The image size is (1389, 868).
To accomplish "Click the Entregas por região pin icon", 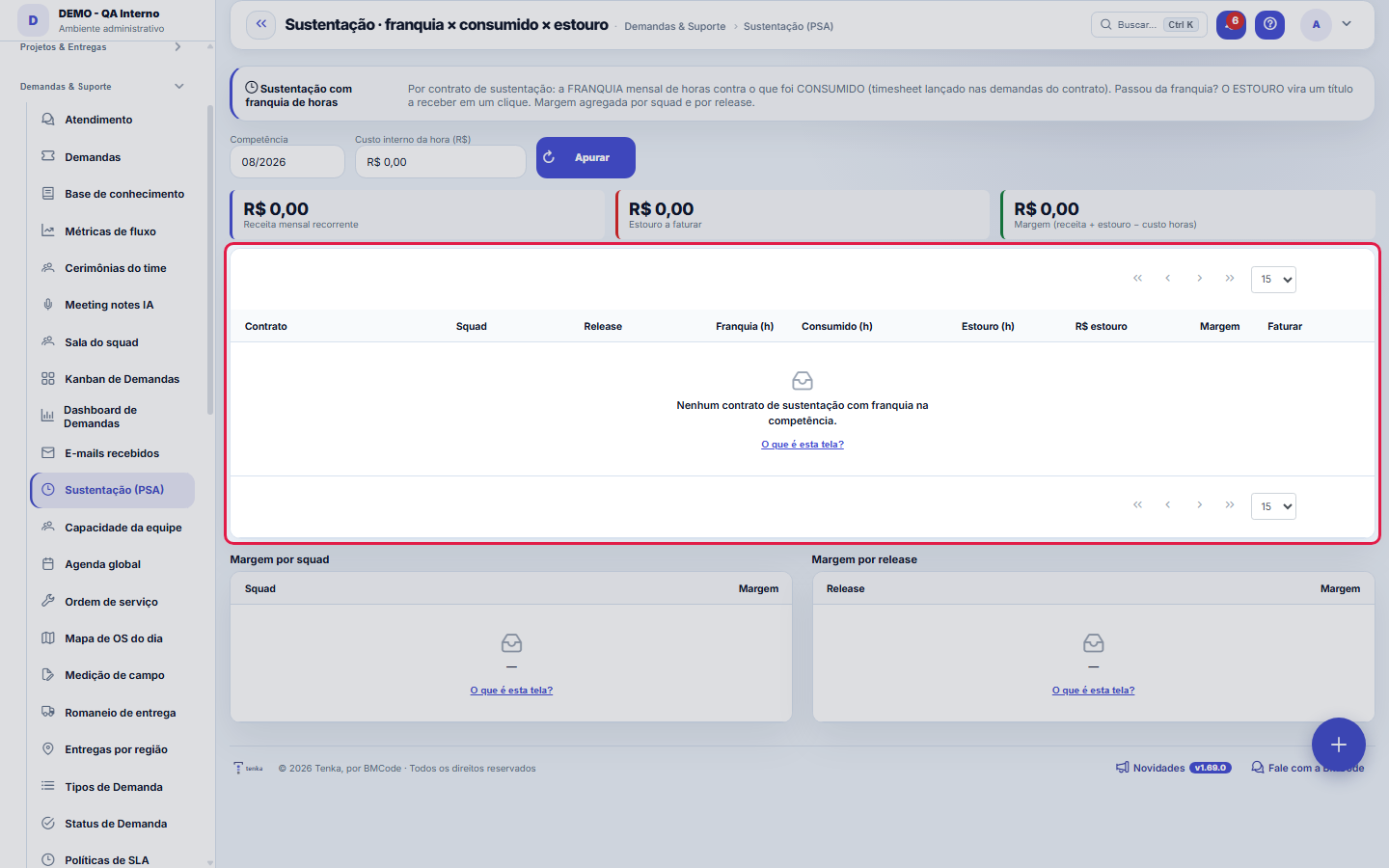I will tap(47, 749).
